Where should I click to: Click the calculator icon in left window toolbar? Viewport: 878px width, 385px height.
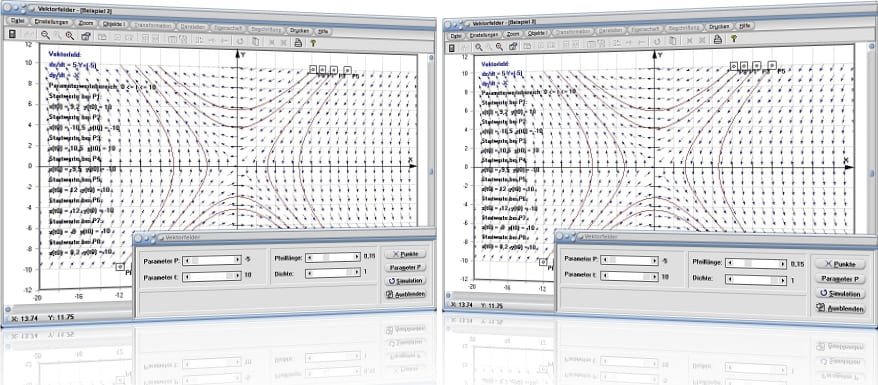pos(12,34)
